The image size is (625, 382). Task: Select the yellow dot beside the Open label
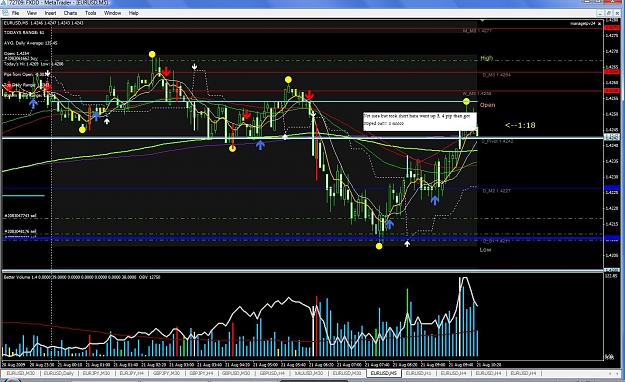[466, 102]
